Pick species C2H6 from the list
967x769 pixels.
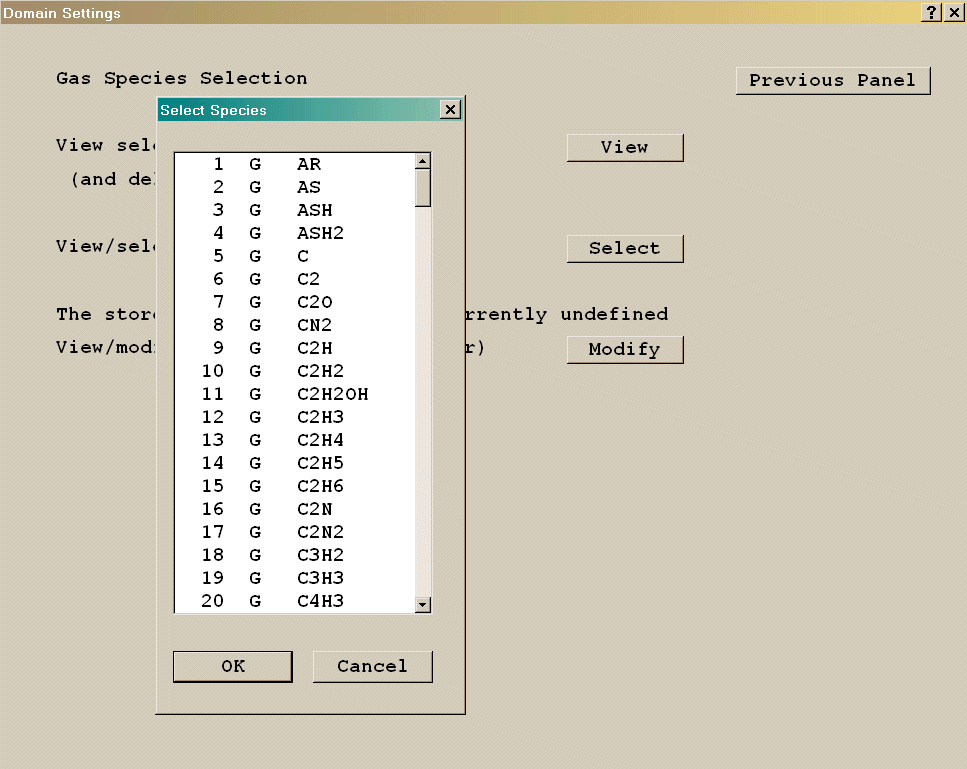pyautogui.click(x=320, y=486)
